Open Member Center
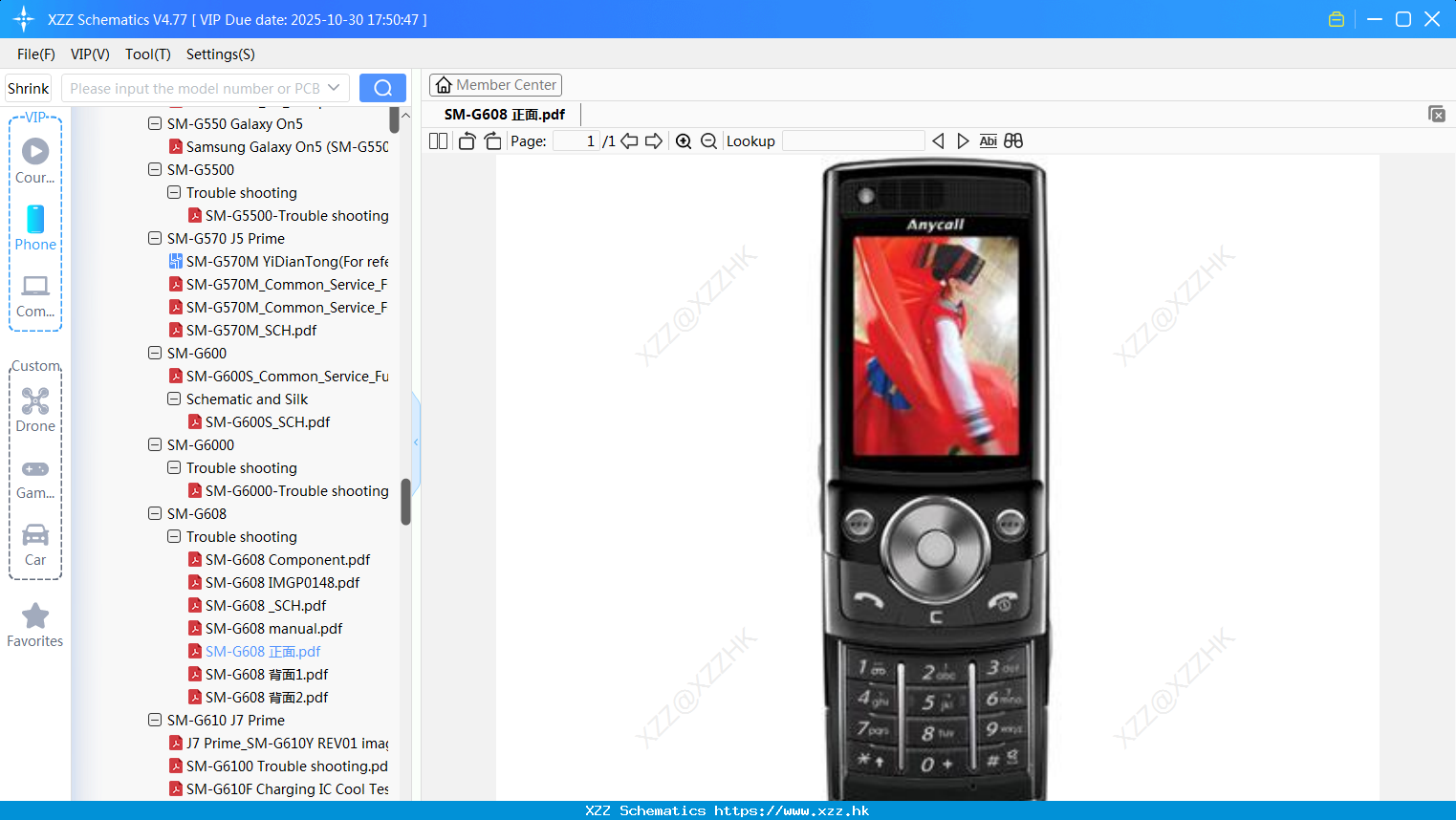The image size is (1456, 820). click(x=495, y=85)
